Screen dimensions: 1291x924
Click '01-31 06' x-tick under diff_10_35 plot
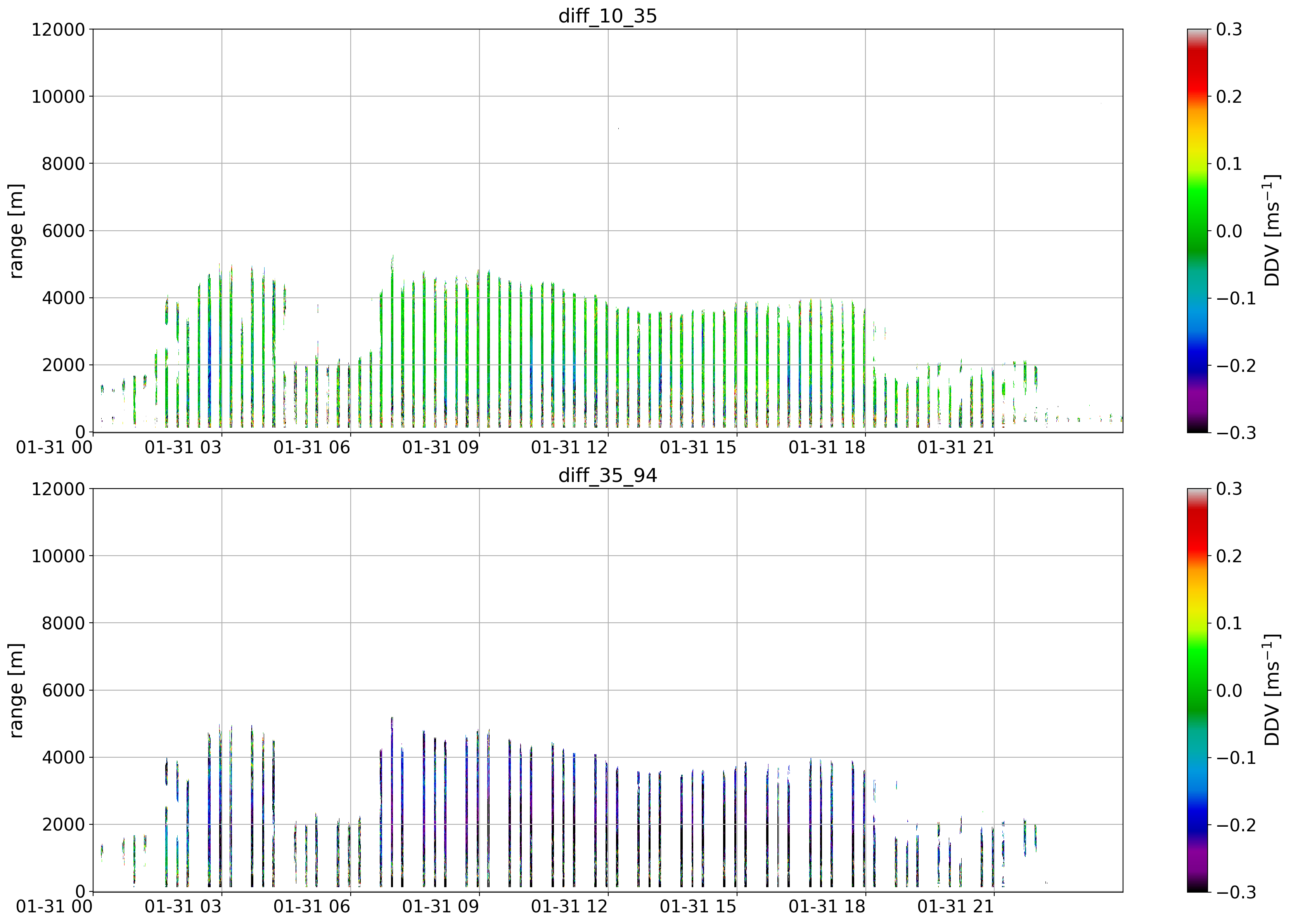point(312,448)
